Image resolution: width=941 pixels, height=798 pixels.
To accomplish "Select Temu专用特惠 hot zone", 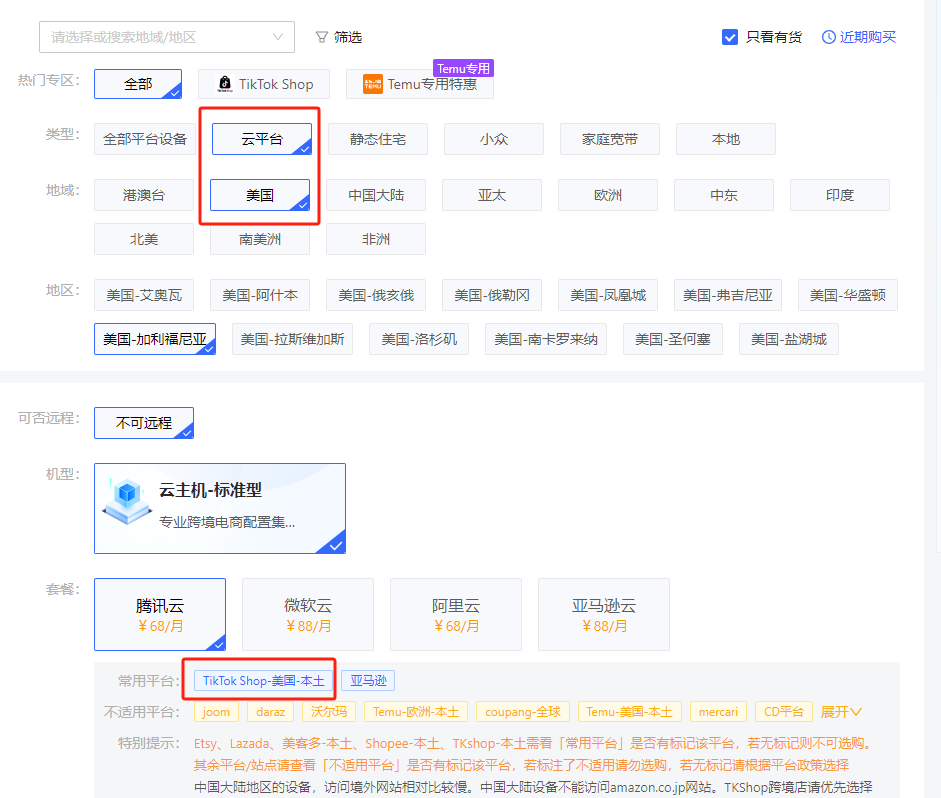I will [x=420, y=84].
